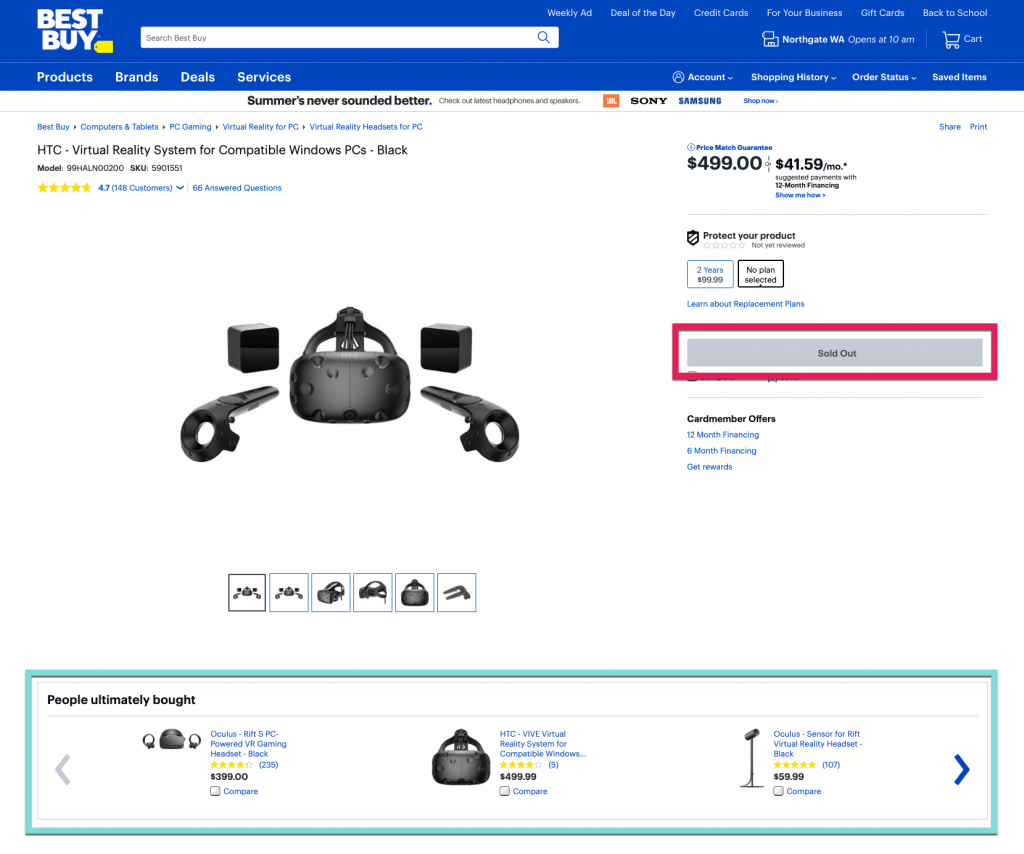This screenshot has width=1024, height=854.
Task: Check Compare for Oculus Sensor
Action: pyautogui.click(x=778, y=791)
